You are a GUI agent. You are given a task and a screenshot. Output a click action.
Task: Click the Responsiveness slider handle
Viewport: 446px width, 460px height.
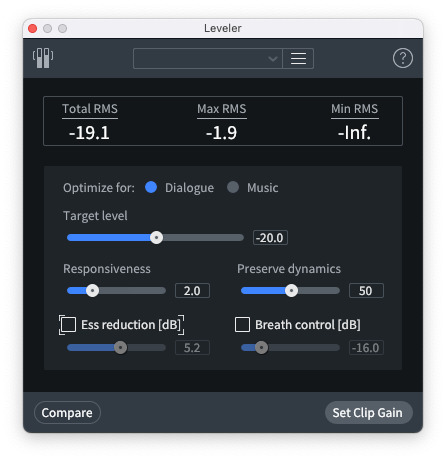click(92, 291)
